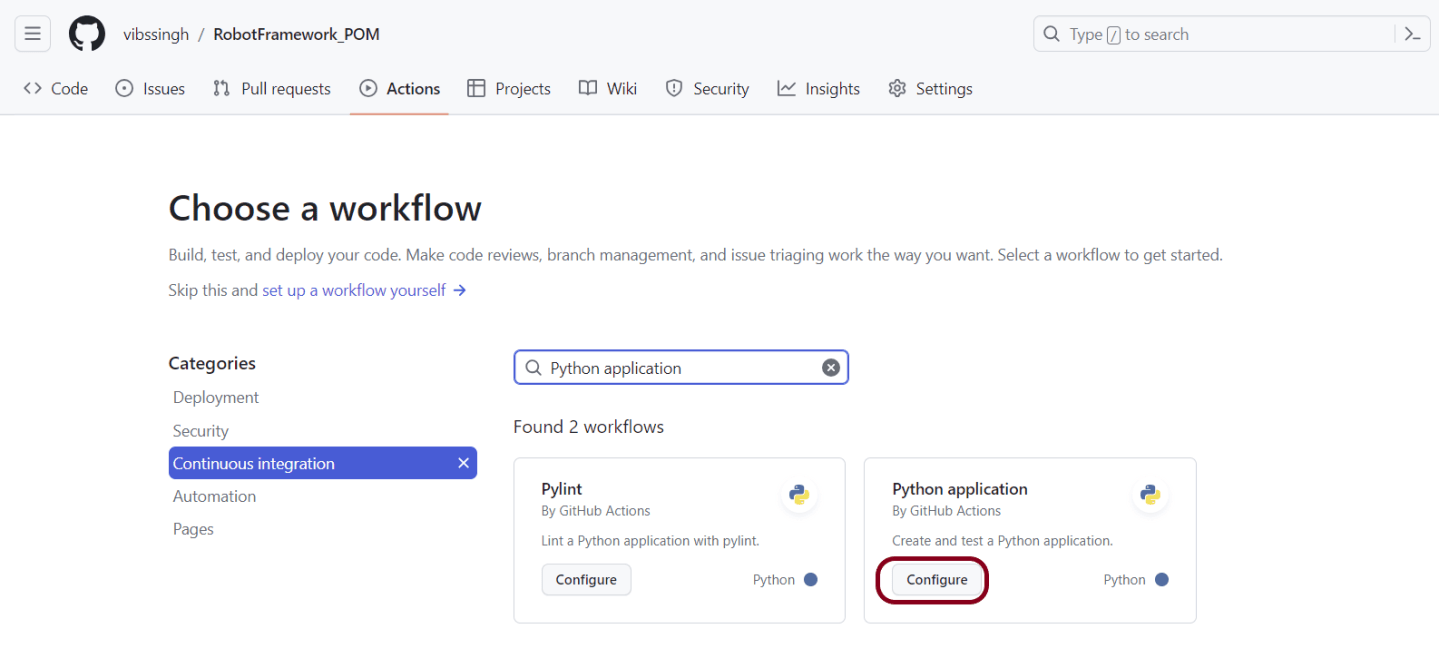Open the Insights tab
The height and width of the screenshot is (658, 1439).
point(819,89)
